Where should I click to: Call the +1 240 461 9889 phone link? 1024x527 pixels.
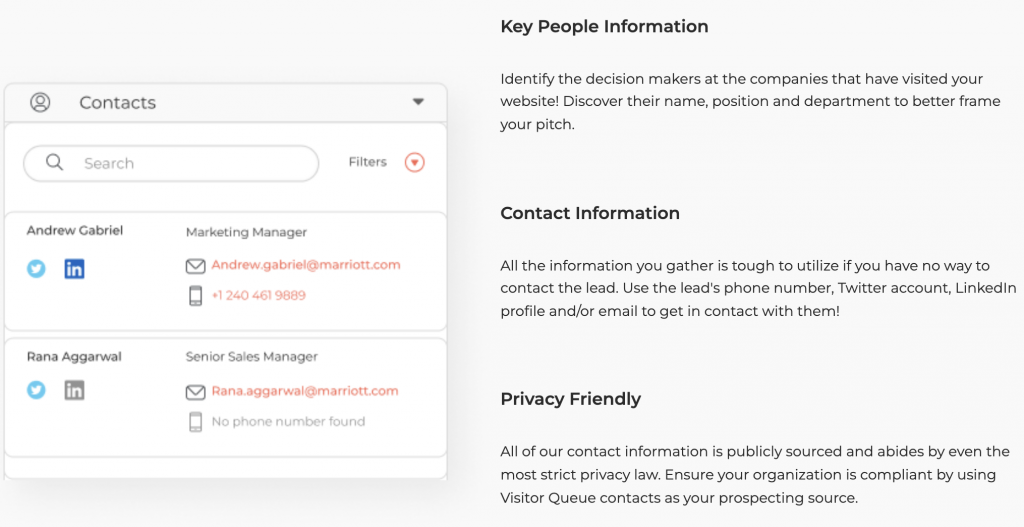259,295
